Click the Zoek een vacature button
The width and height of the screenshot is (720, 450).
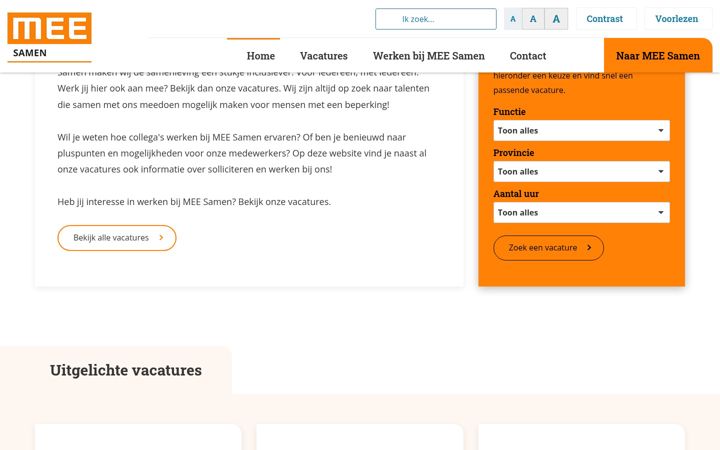tap(548, 248)
